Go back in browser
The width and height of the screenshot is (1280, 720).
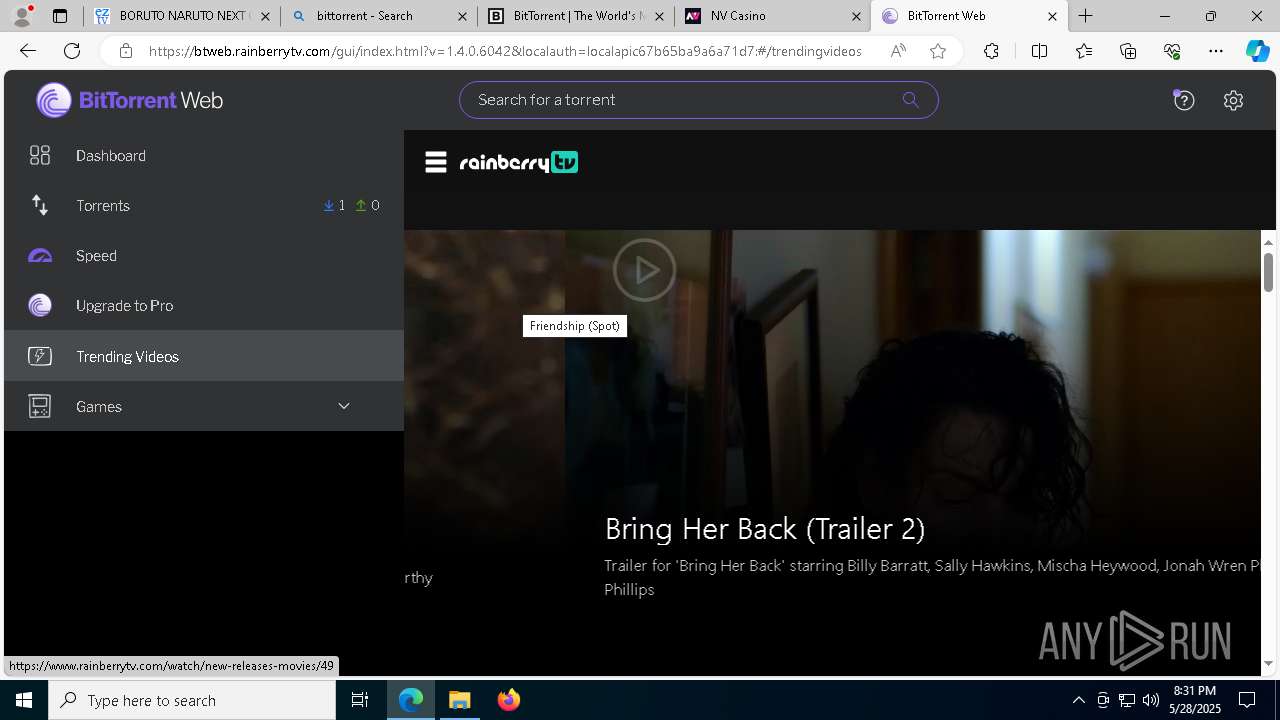[28, 51]
